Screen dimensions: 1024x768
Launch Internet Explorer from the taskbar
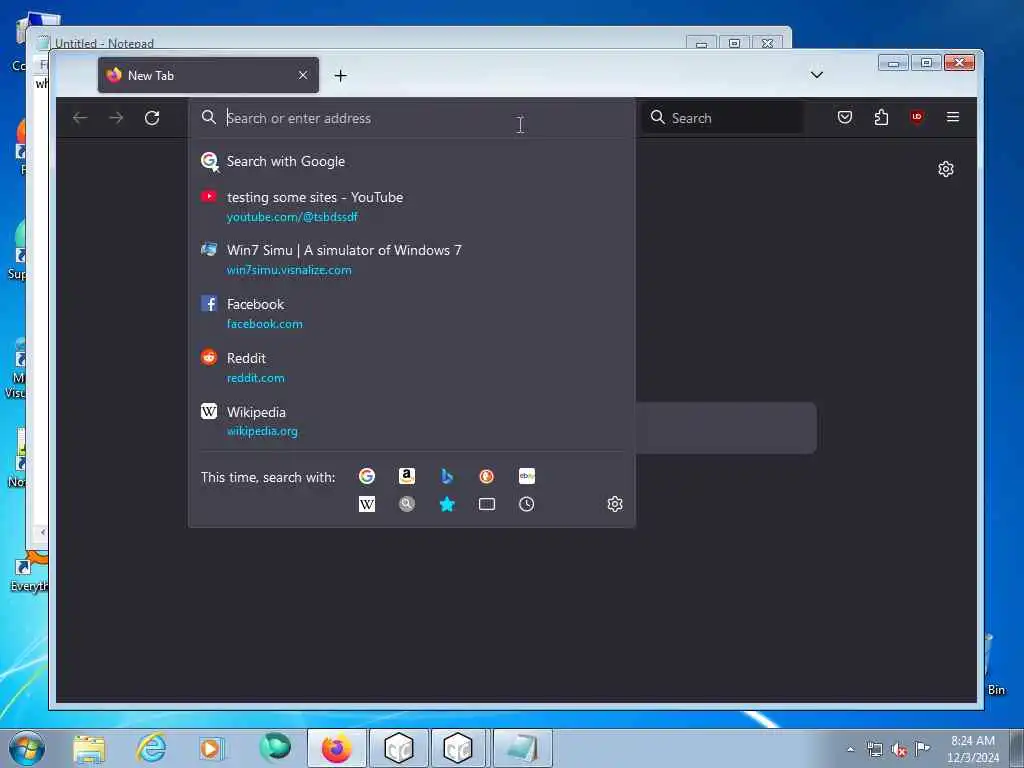(151, 748)
